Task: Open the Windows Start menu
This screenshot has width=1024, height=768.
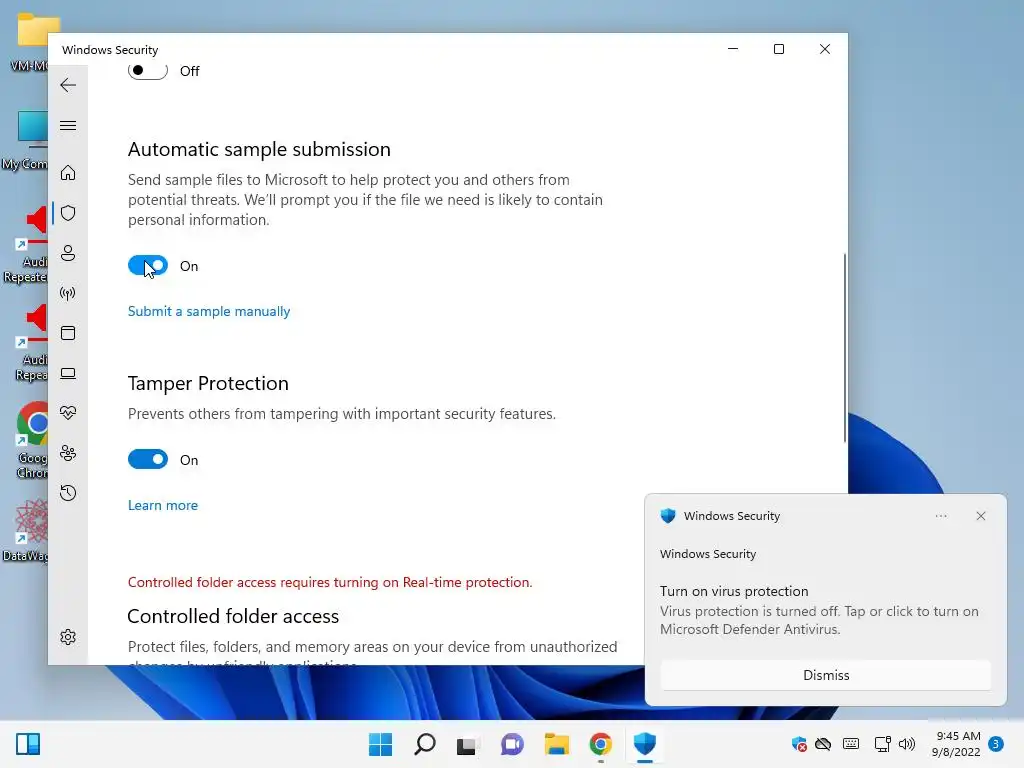Action: (x=381, y=744)
